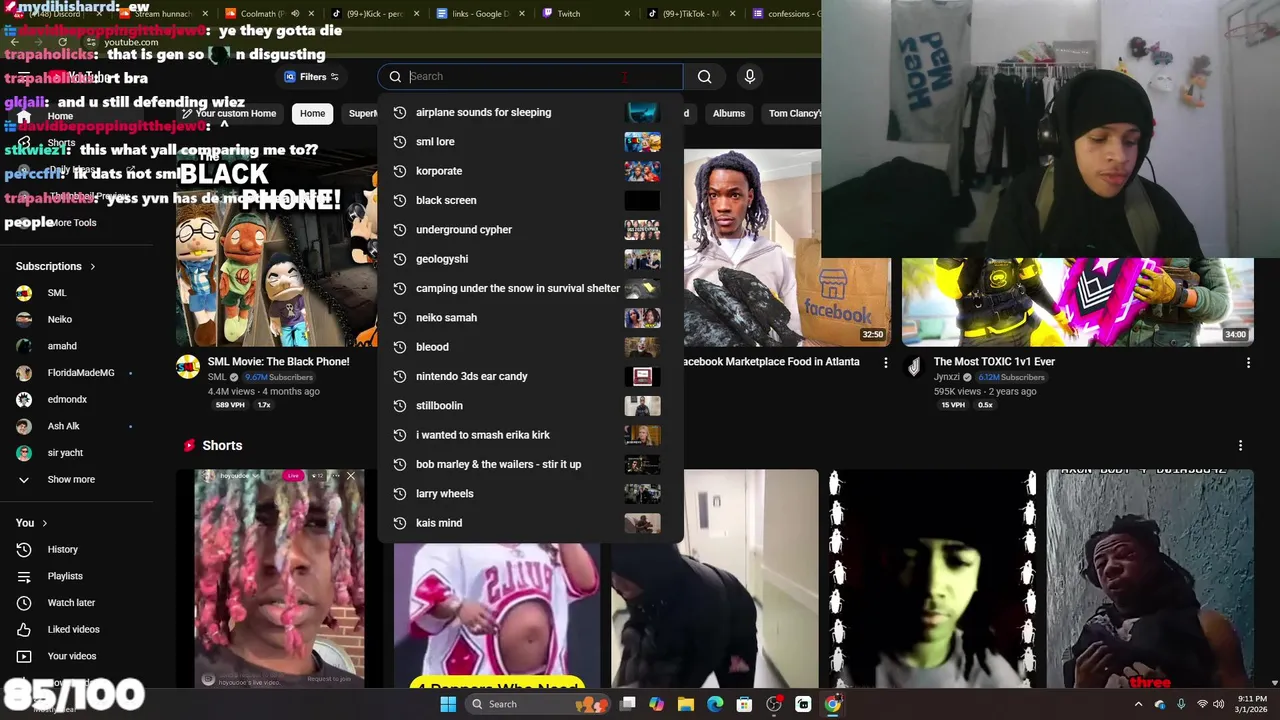Dismiss first Short with its X icon
1280x720 pixels.
(350, 476)
